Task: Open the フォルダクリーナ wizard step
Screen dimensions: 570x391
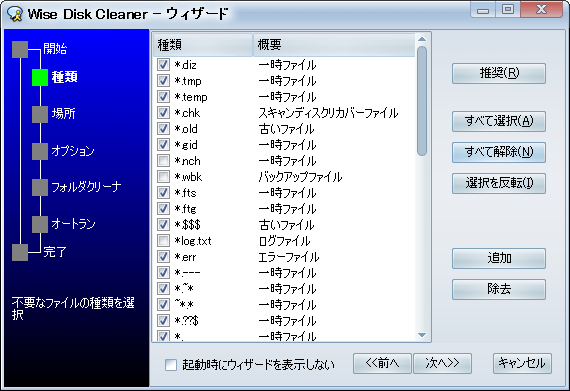Action: click(x=40, y=188)
